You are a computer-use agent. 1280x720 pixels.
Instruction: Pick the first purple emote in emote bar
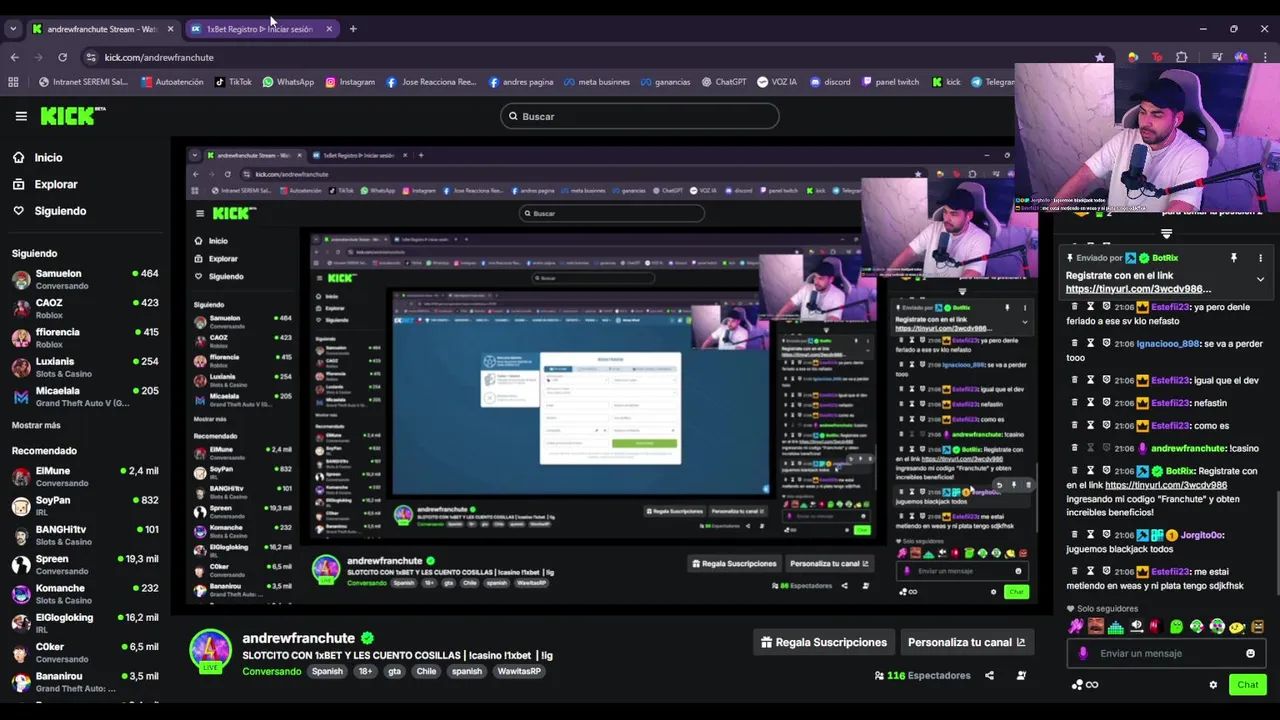click(x=1076, y=627)
